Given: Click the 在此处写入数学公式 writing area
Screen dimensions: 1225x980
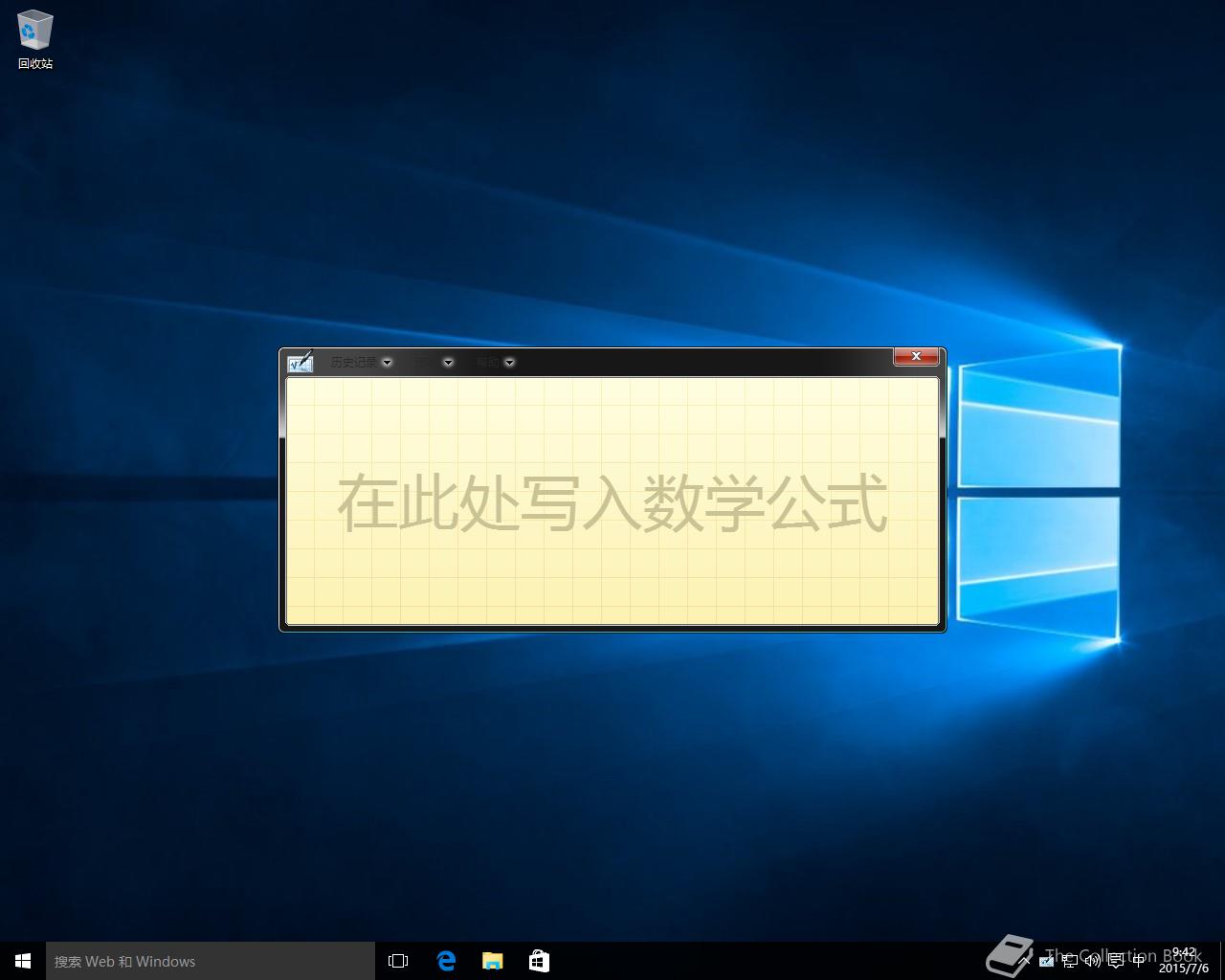Looking at the screenshot, I should tap(612, 501).
